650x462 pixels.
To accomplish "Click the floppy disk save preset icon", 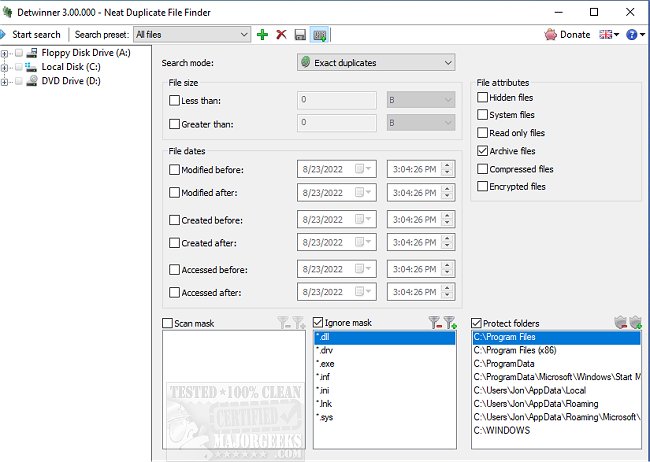I will (300, 35).
